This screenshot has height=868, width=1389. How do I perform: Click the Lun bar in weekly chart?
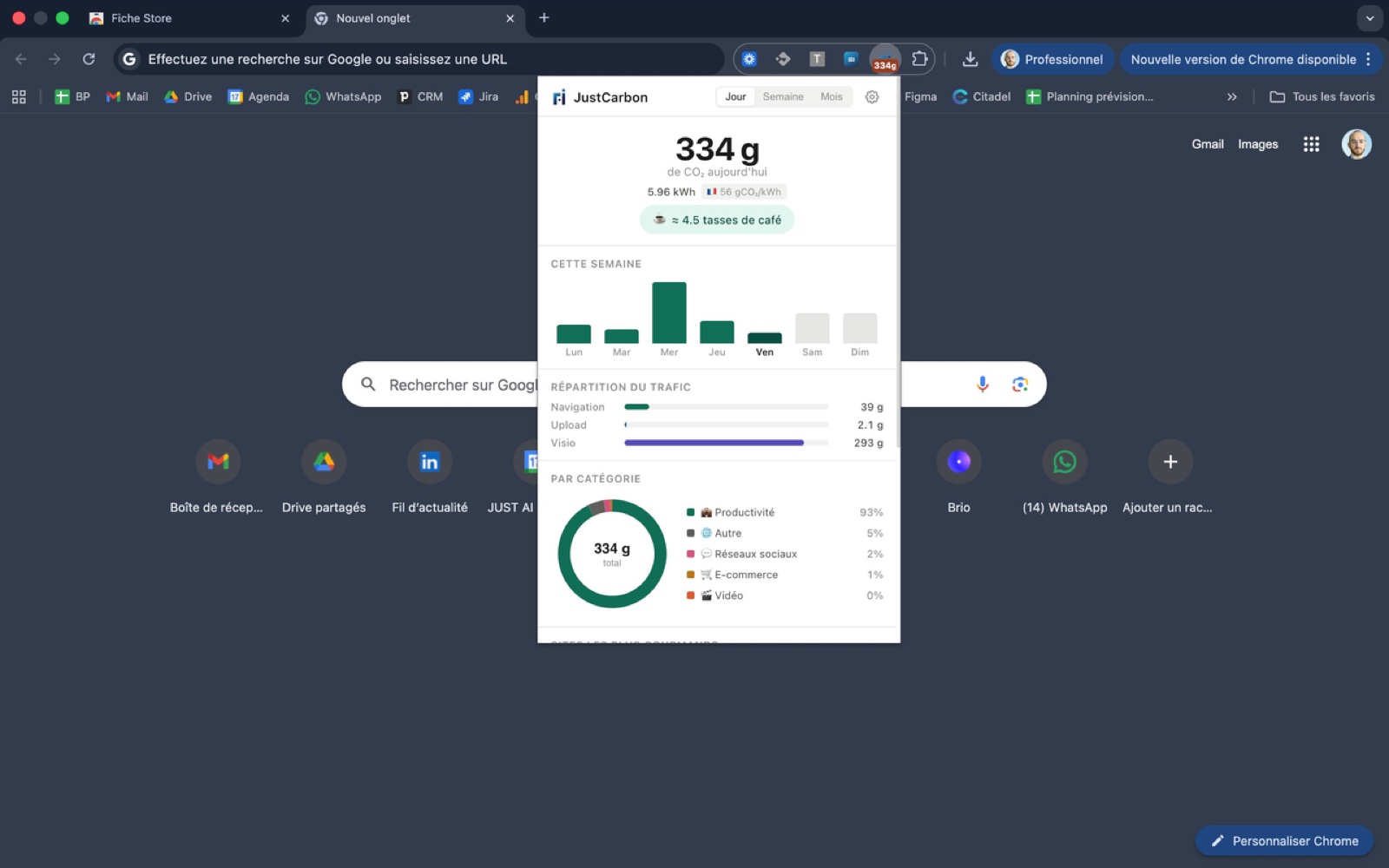[574, 333]
